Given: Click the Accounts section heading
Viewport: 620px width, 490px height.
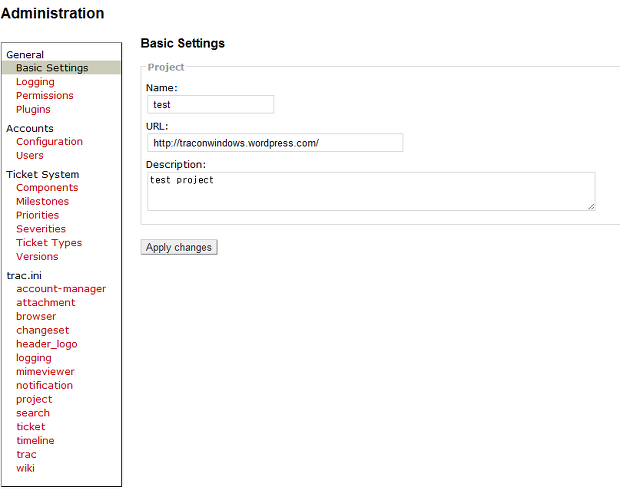Looking at the screenshot, I should pyautogui.click(x=30, y=129).
